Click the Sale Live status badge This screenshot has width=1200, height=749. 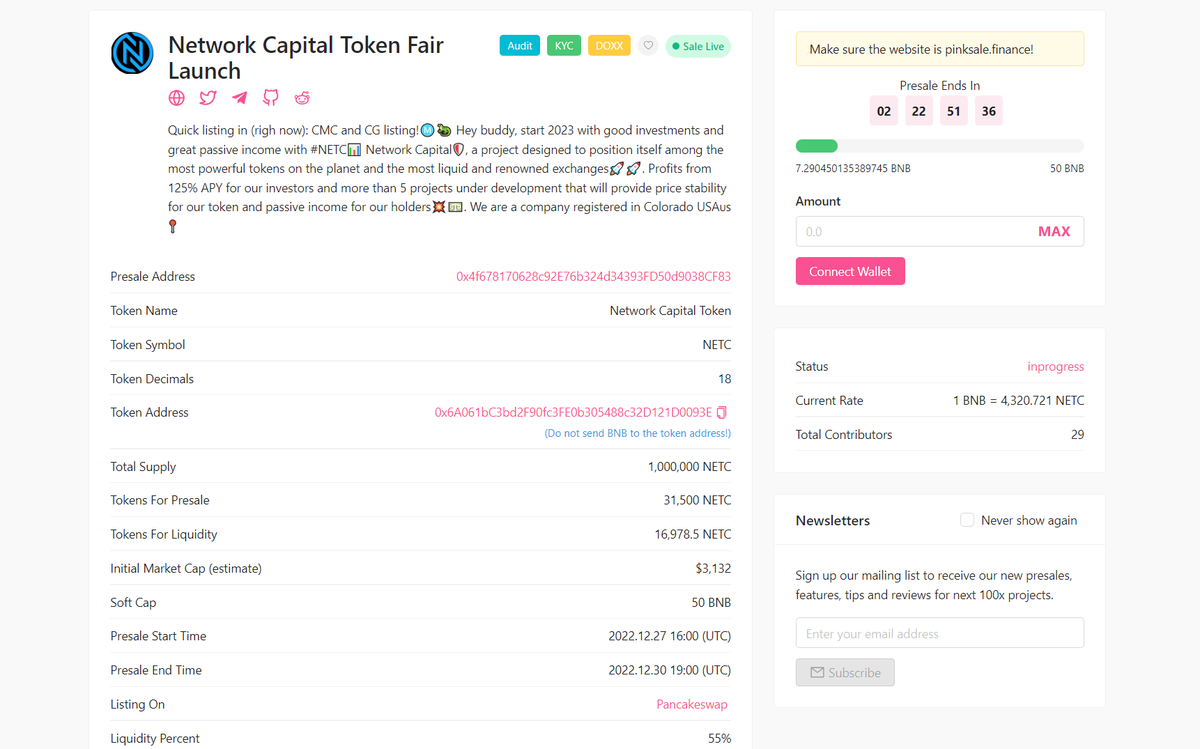[698, 46]
